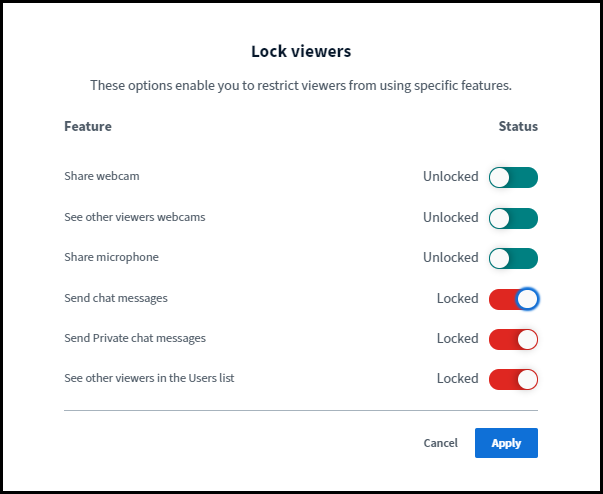Click the Feature column header

tap(88, 127)
